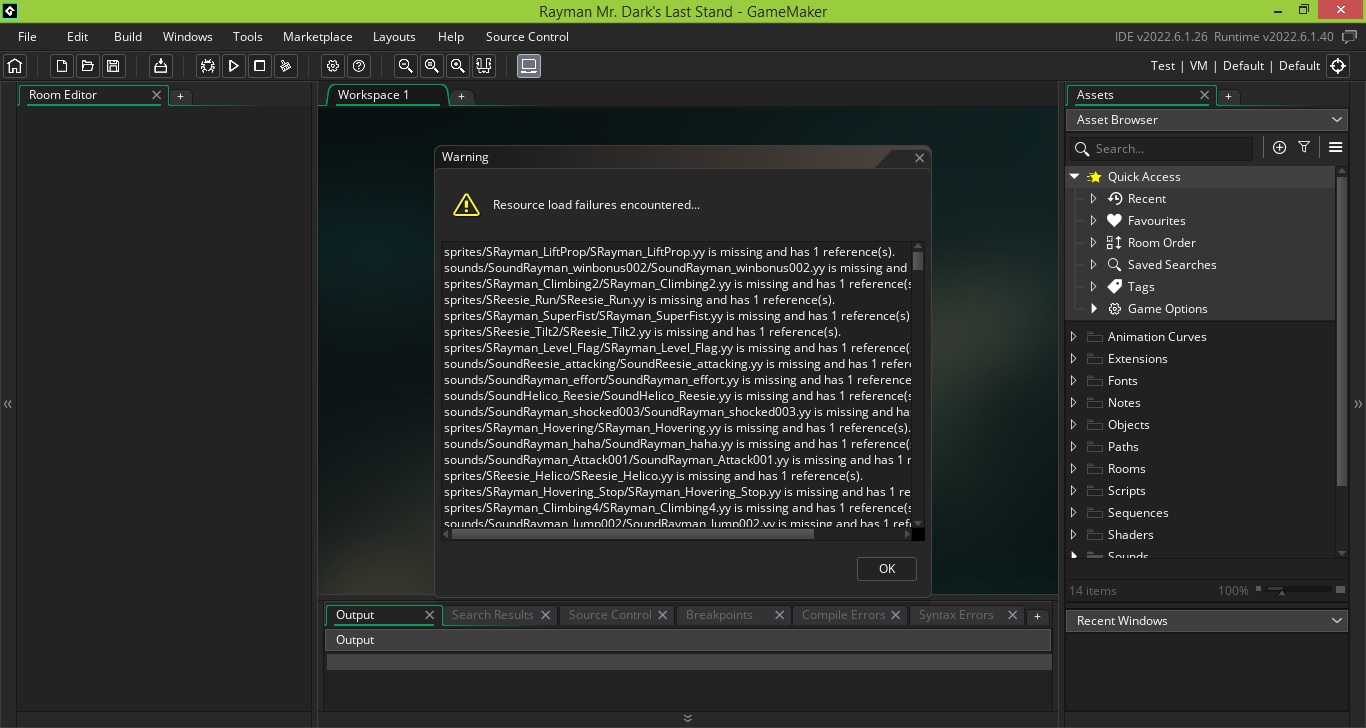Switch to the Search Results tab
This screenshot has width=1366, height=728.
click(x=492, y=615)
